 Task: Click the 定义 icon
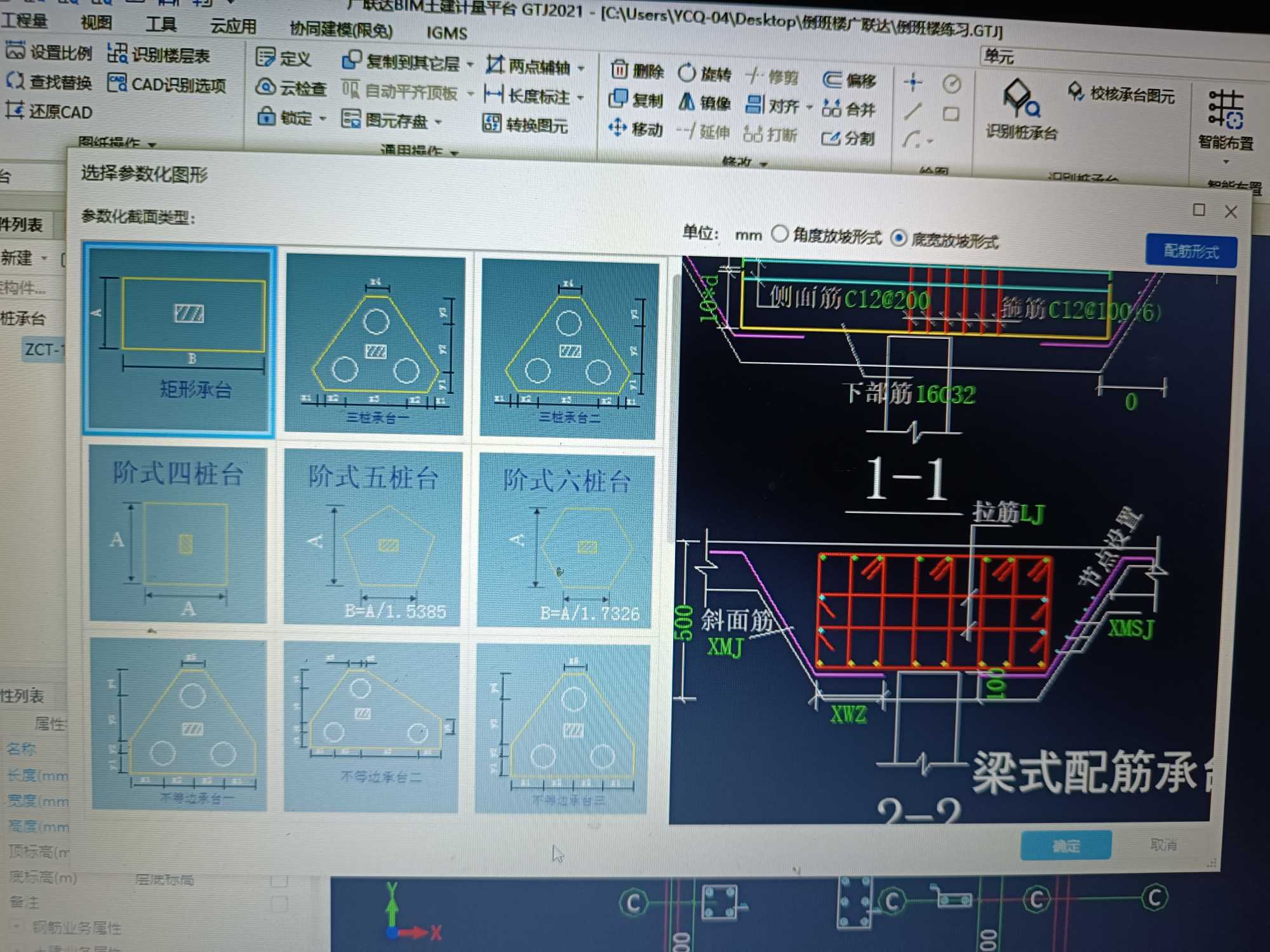265,57
